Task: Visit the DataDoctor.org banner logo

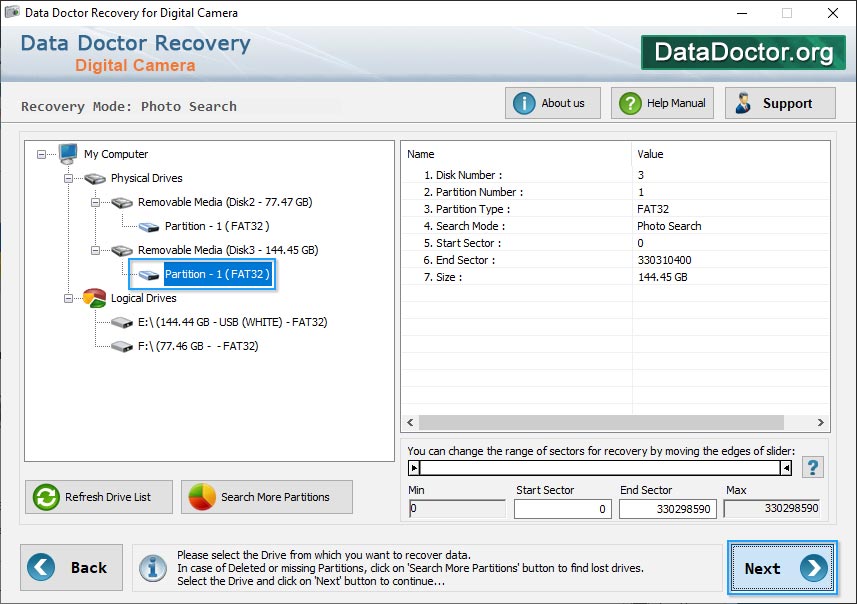Action: tap(743, 52)
